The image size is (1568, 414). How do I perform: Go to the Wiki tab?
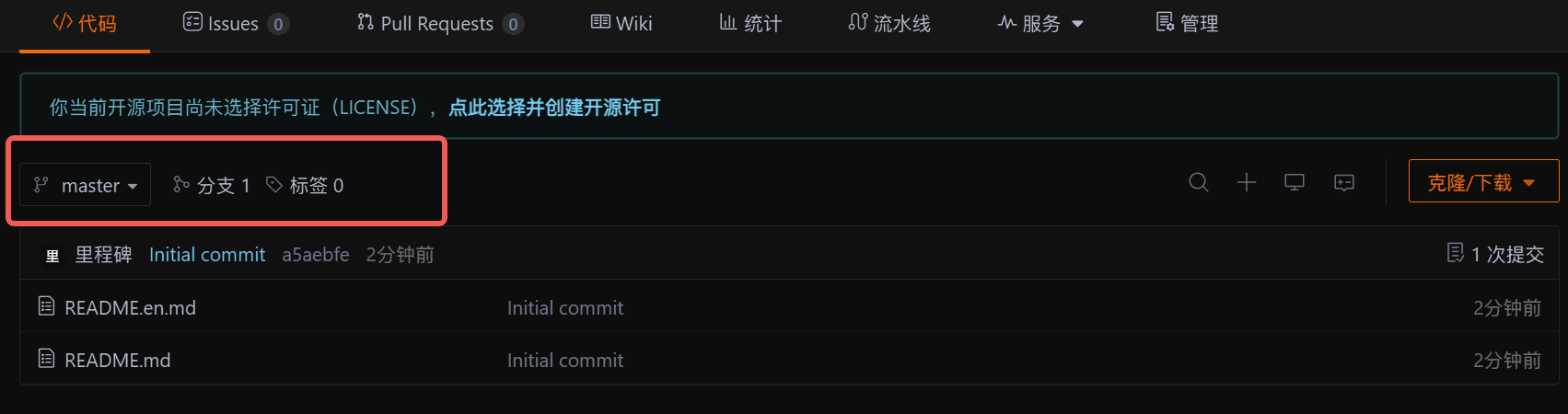[x=621, y=24]
